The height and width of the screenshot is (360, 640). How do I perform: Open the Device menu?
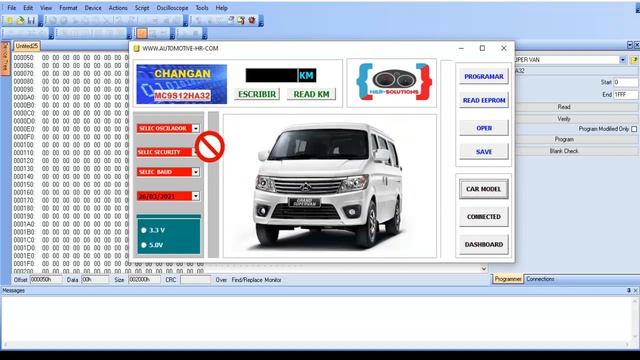[x=93, y=8]
